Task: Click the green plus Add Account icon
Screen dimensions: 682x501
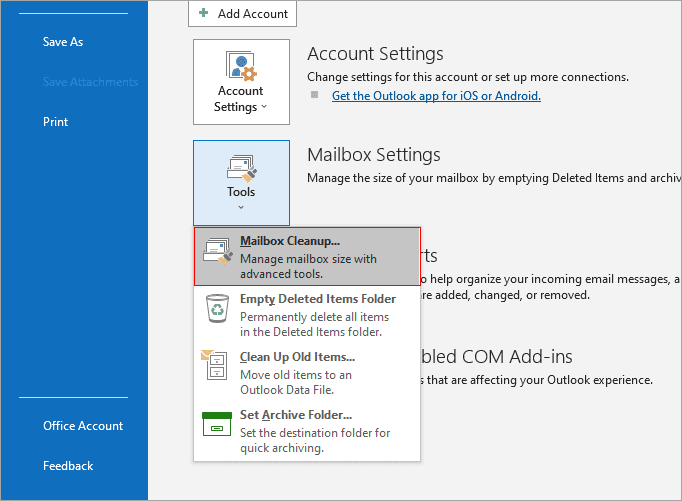Action: (x=203, y=13)
